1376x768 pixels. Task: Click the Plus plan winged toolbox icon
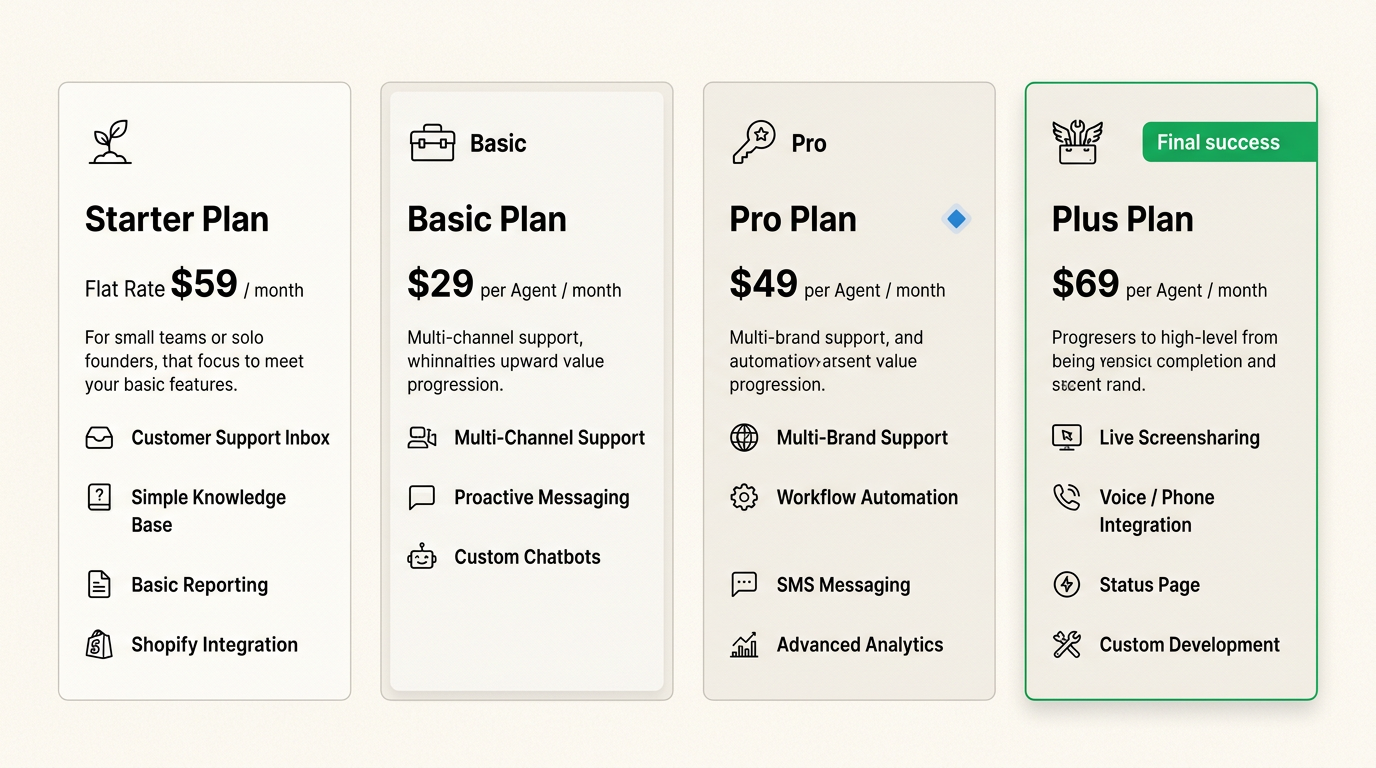(1077, 142)
